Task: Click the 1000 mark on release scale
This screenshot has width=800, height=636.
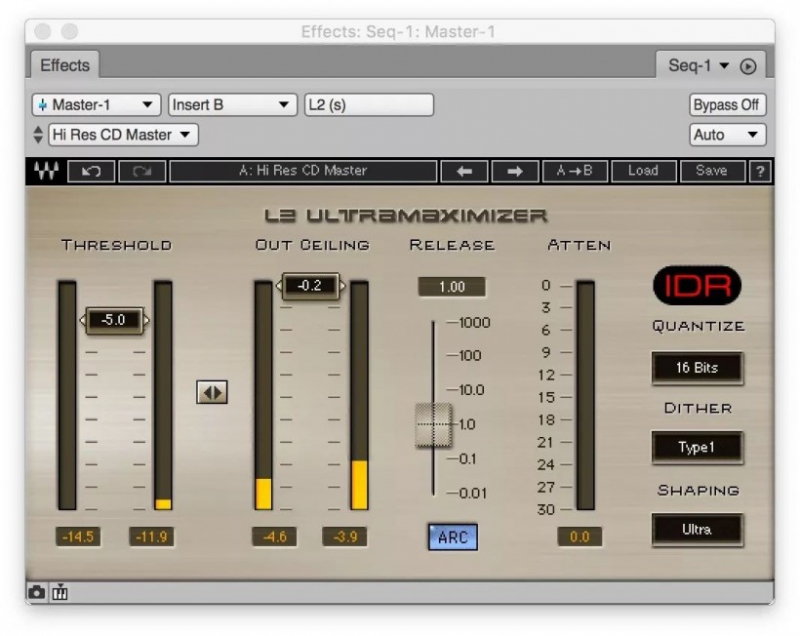Action: click(x=474, y=322)
